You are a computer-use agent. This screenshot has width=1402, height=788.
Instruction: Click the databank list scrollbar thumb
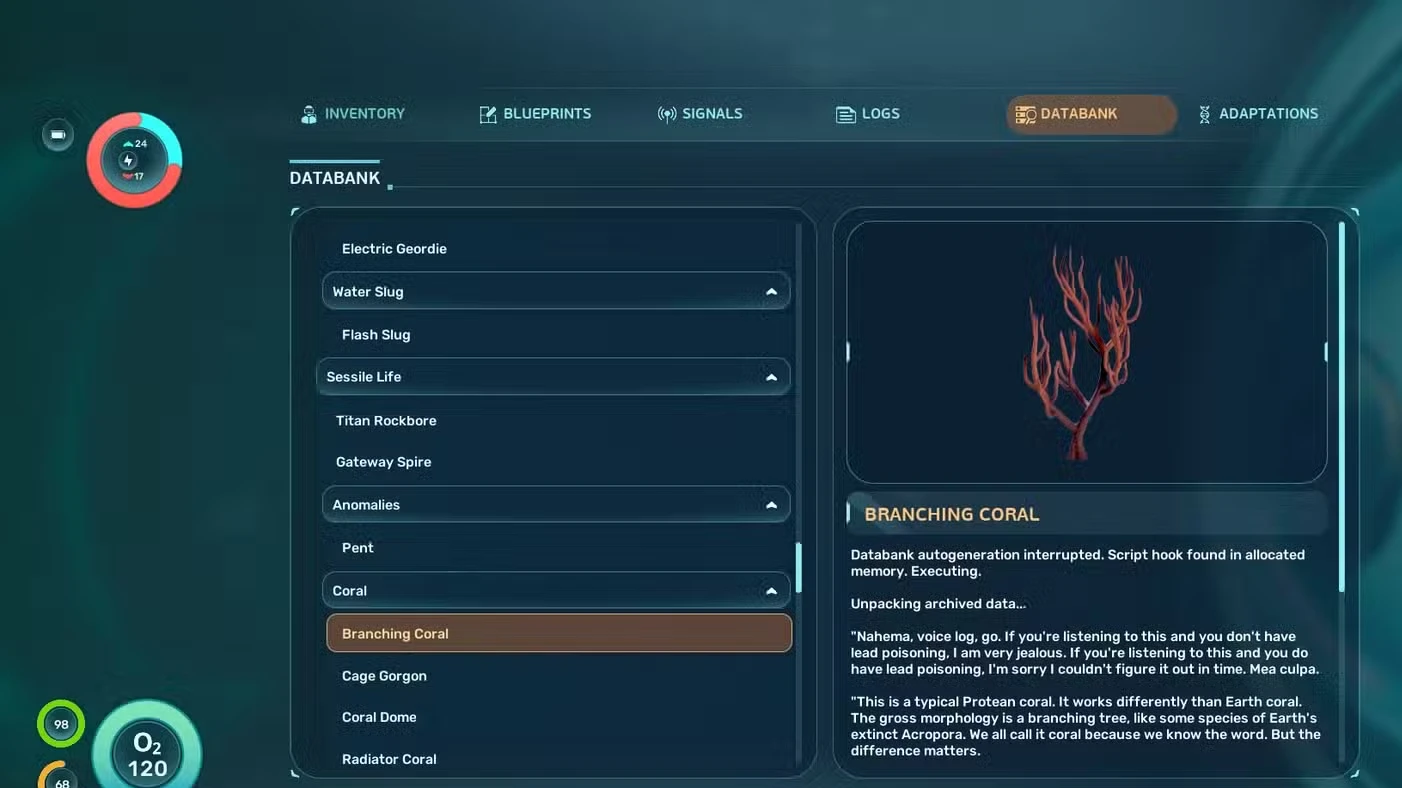tap(798, 567)
